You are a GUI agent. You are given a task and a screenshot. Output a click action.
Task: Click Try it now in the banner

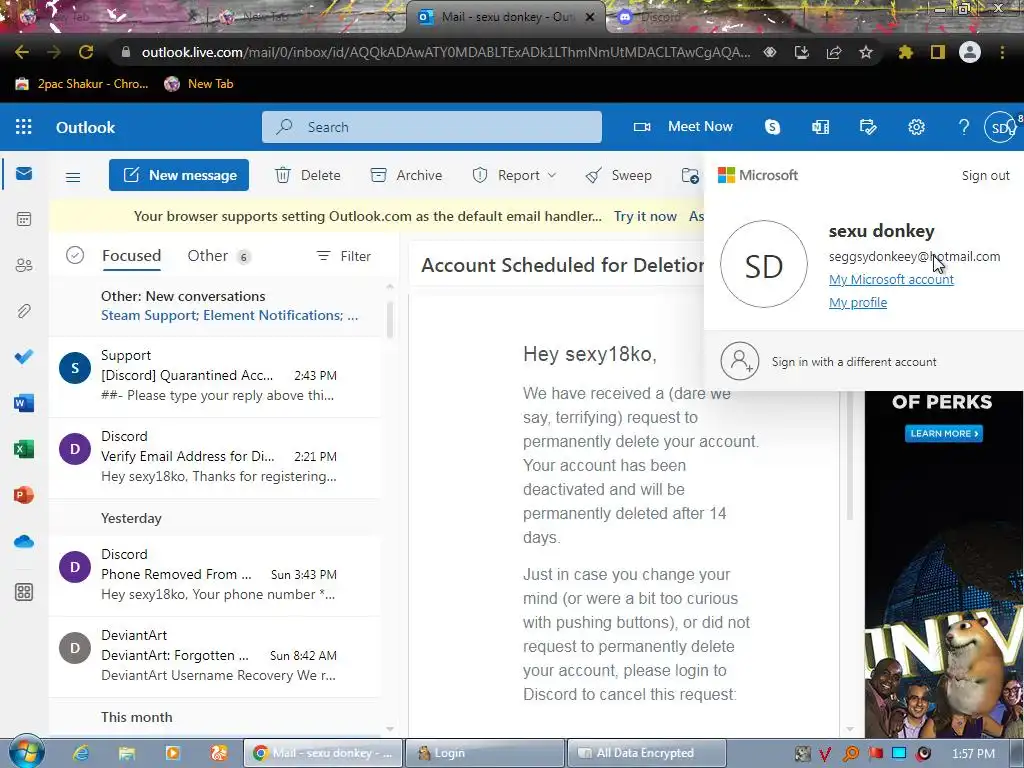(645, 216)
